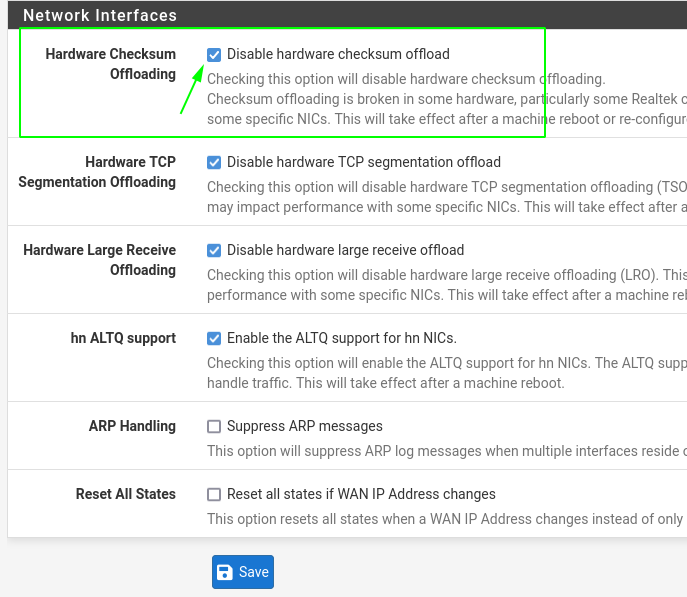Click the Hardware TCP Segmentation Offloading label

click(97, 172)
